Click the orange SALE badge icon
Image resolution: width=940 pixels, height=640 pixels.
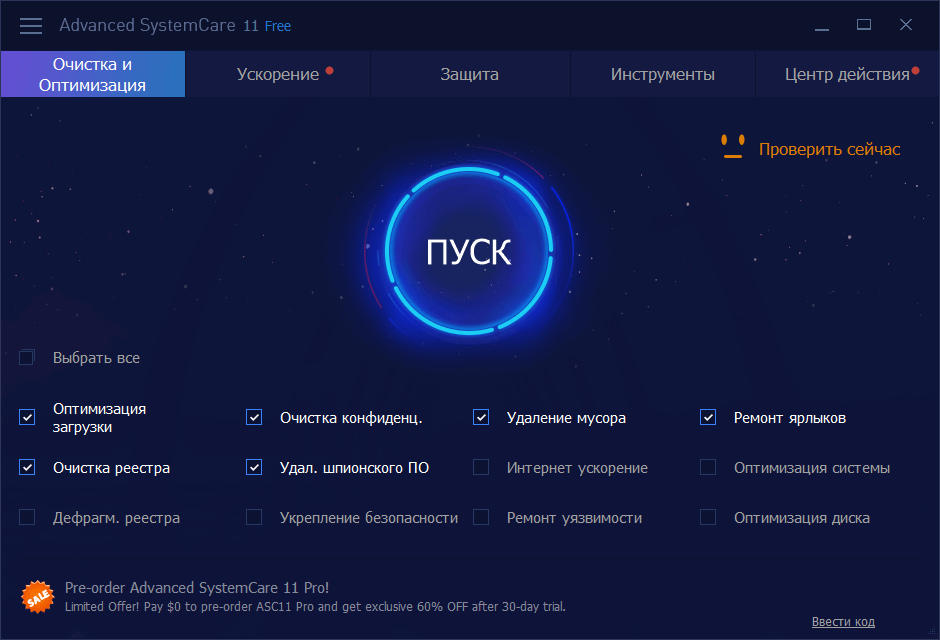[x=38, y=596]
